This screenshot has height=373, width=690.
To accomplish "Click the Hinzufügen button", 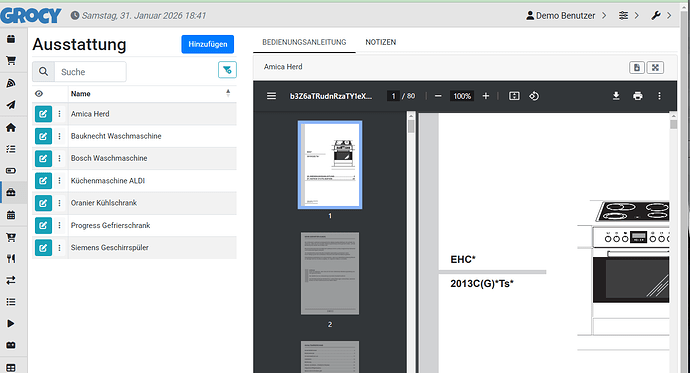I will 208,44.
